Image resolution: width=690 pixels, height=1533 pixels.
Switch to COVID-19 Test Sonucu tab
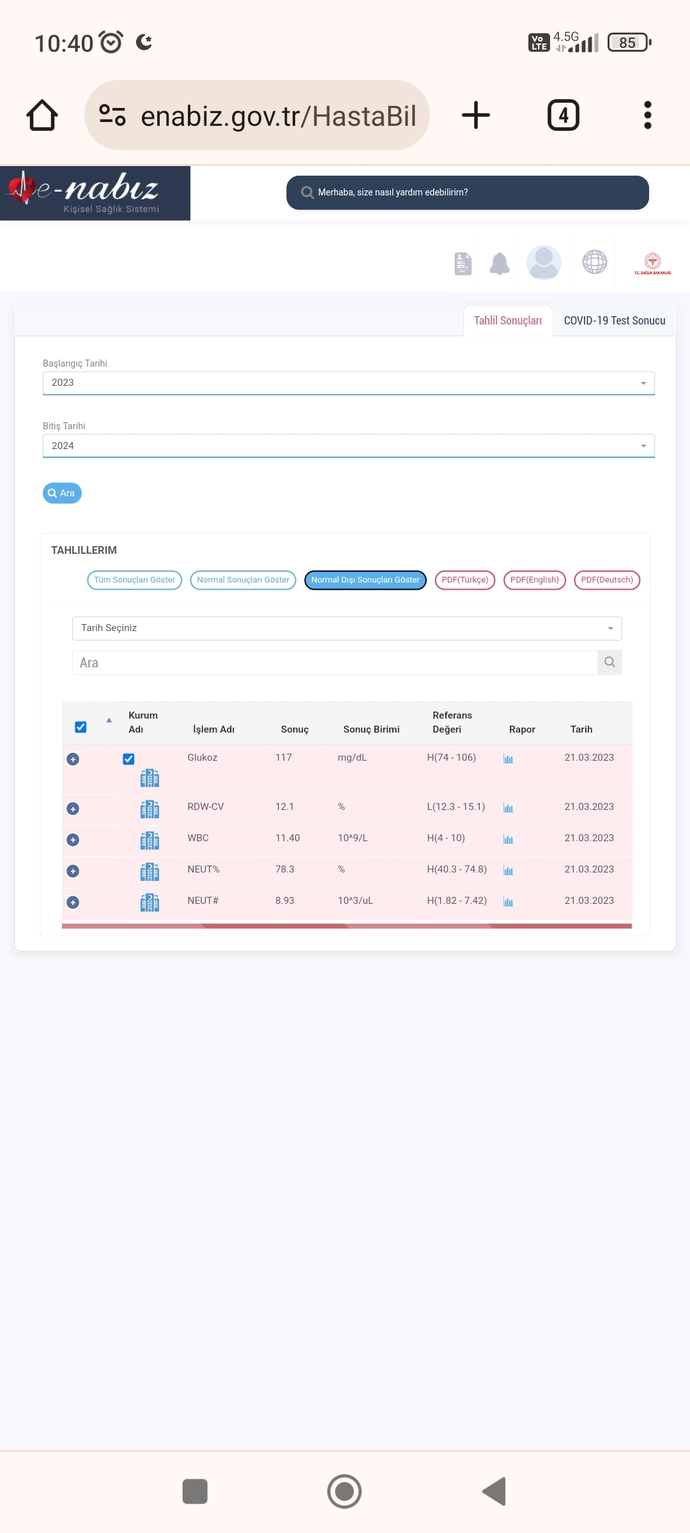[614, 321]
